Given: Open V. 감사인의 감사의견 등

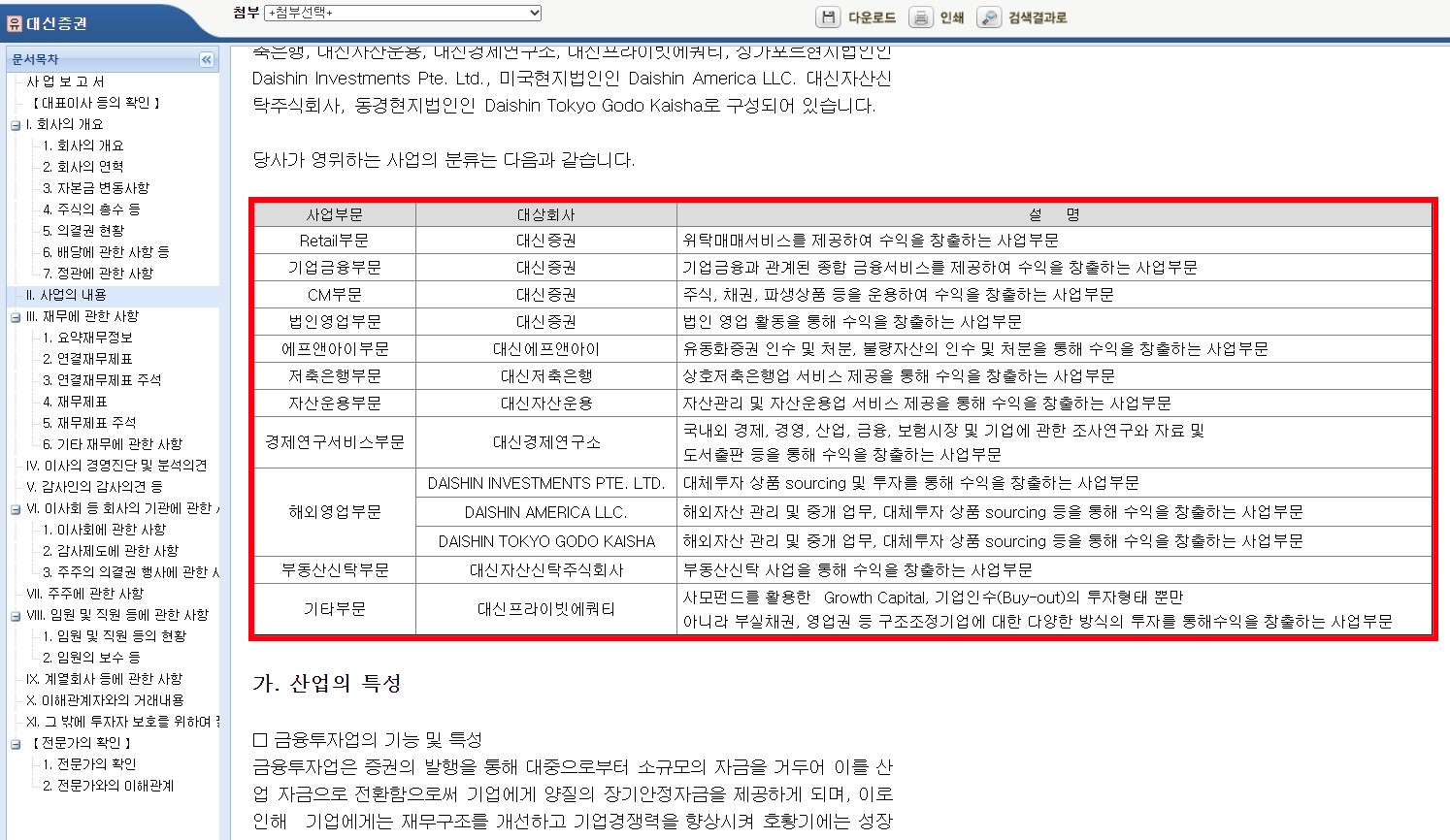Looking at the screenshot, I should click(94, 487).
